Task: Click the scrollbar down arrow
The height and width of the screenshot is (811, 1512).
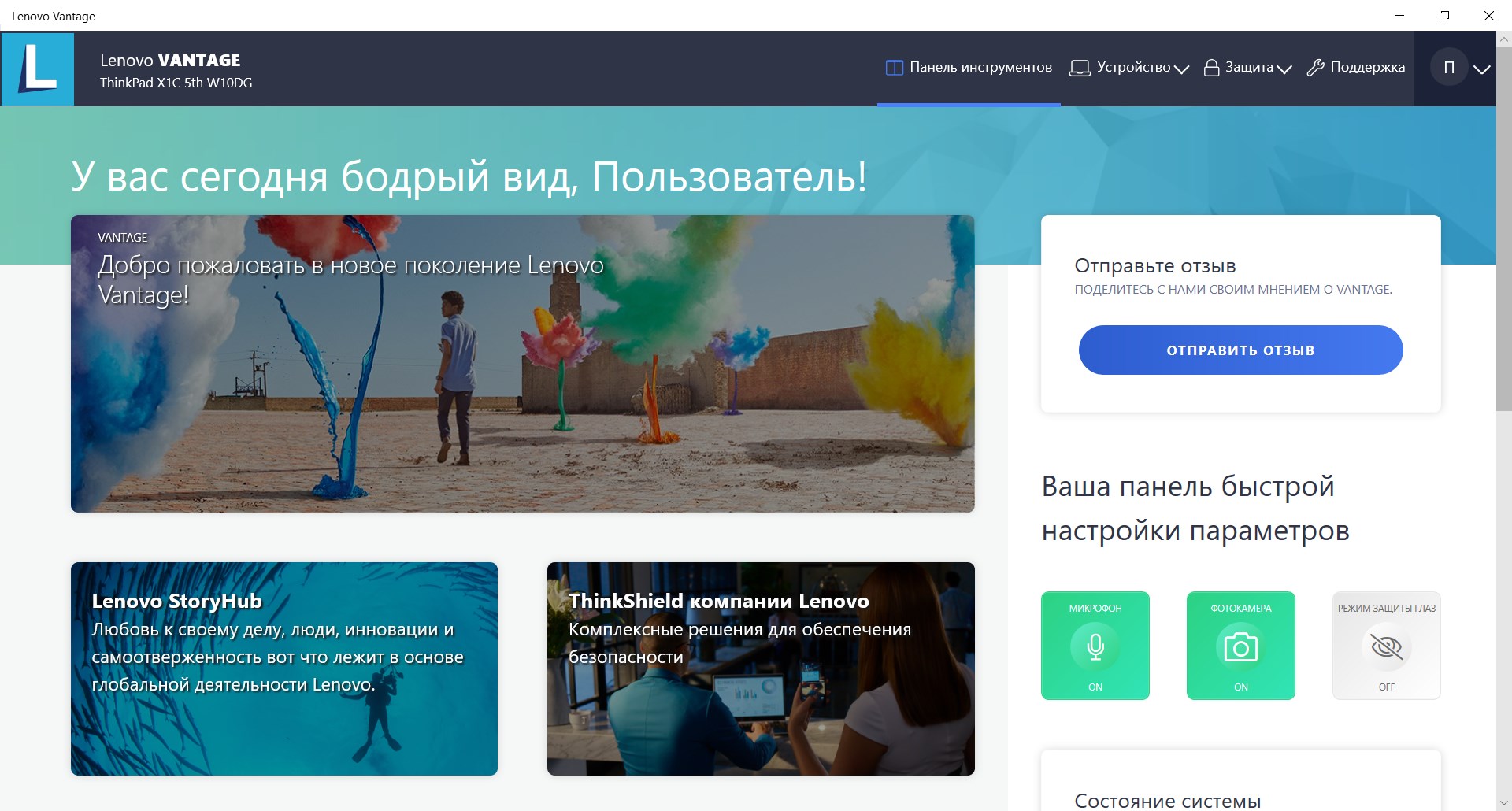Action: coord(1504,803)
